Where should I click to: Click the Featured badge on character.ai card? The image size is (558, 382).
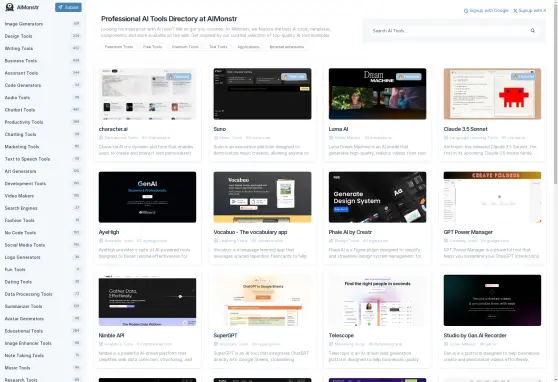179,77
